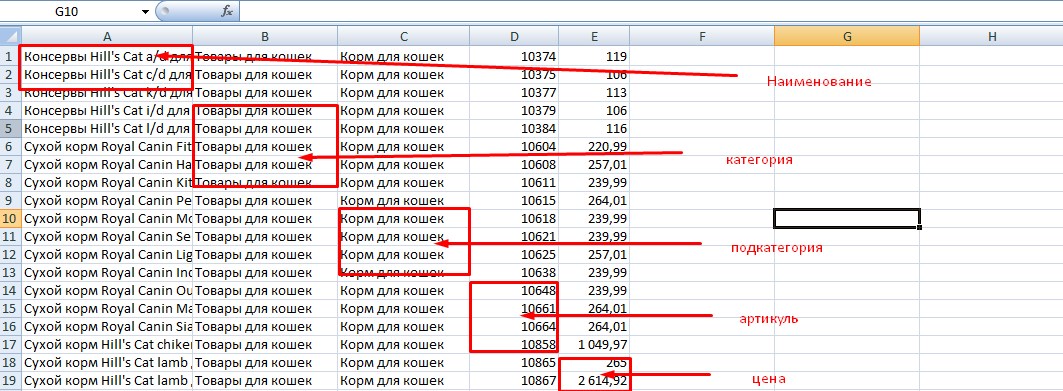Click the Insert Function fx icon
Image resolution: width=1063 pixels, height=391 pixels.
[x=227, y=11]
